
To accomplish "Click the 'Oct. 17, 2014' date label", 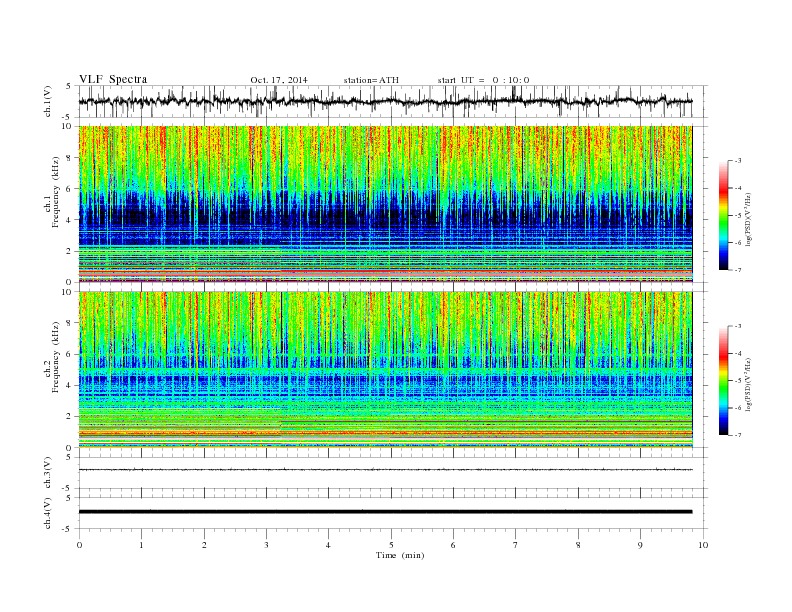I will pos(279,80).
